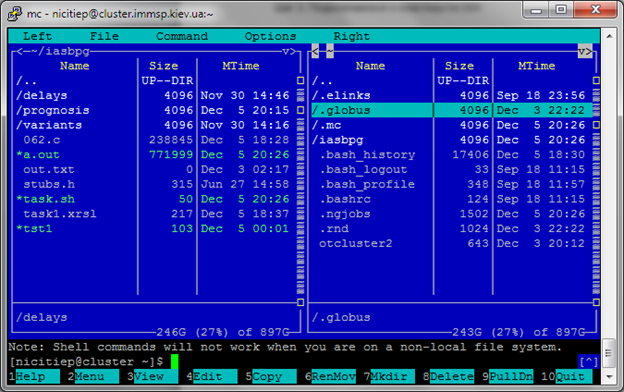Click the window scrollbar up arrow

[x=609, y=36]
